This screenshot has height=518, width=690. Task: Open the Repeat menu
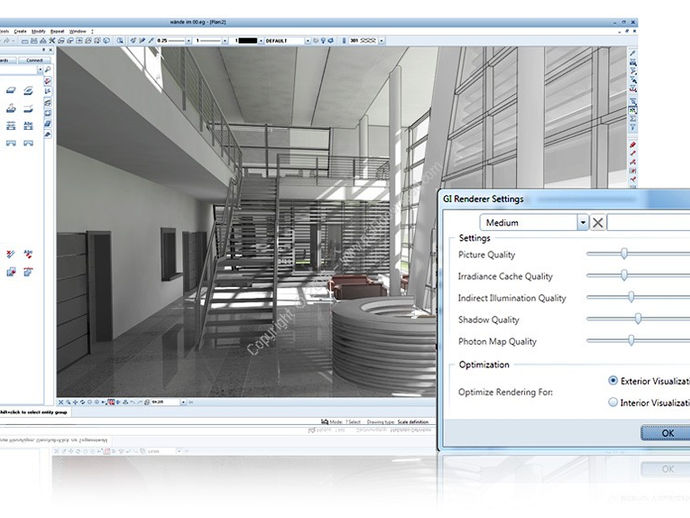[57, 32]
